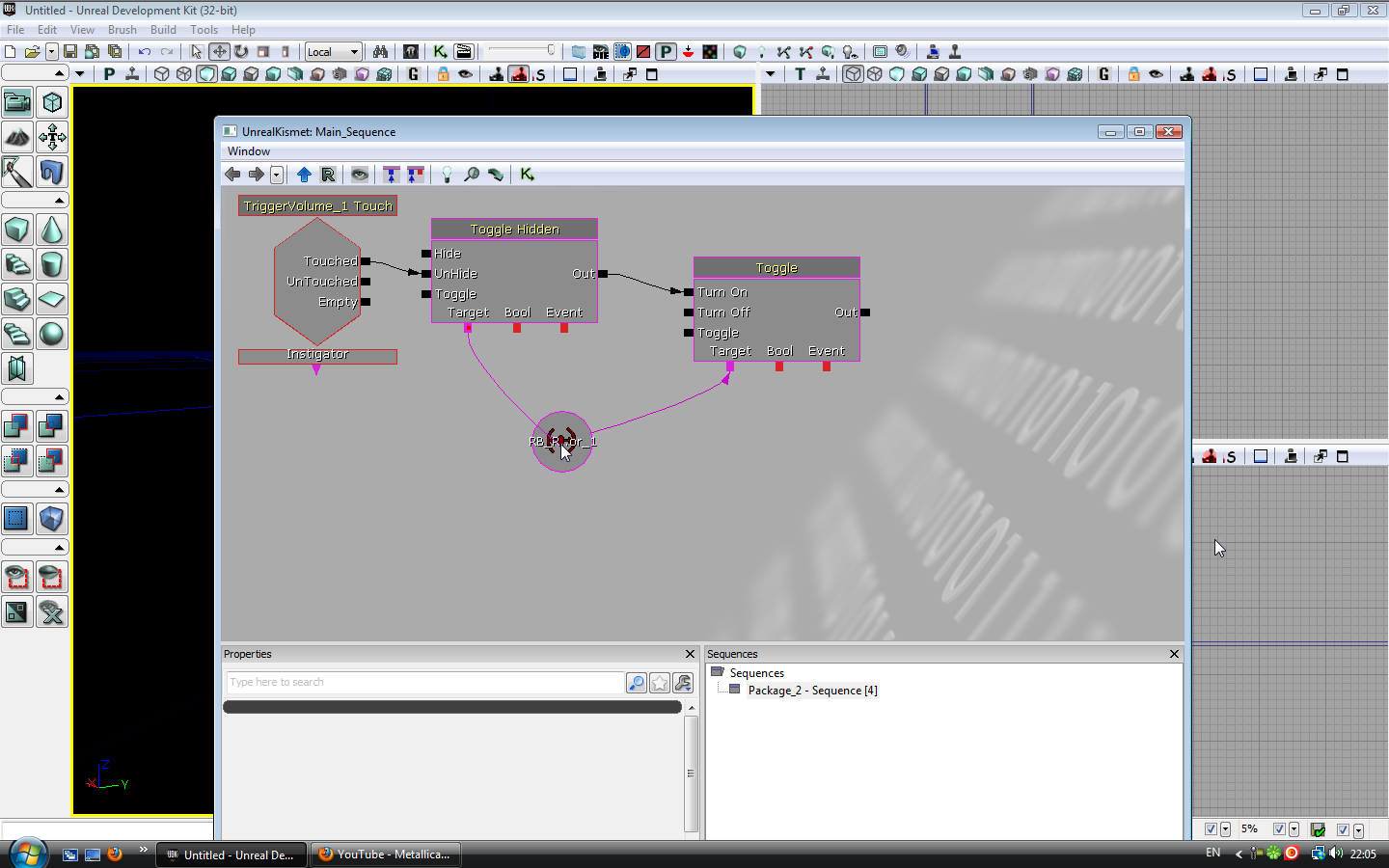Toggle the checkbox right of 5% scale
1389x868 pixels.
coord(1279,829)
